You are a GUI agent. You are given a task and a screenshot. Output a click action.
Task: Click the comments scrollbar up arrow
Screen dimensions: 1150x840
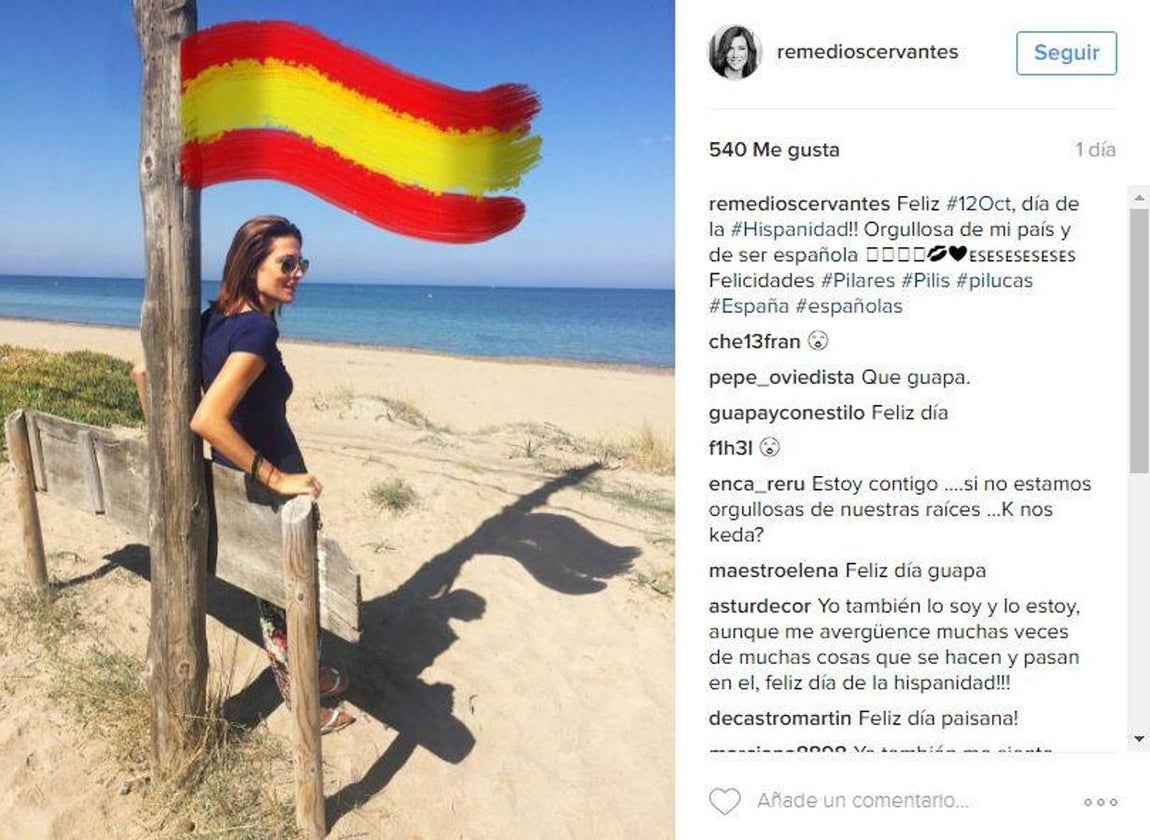(1139, 197)
